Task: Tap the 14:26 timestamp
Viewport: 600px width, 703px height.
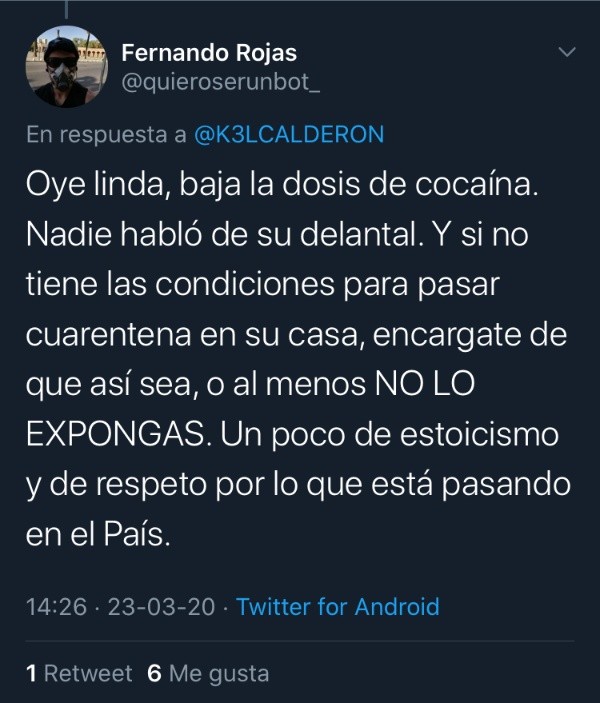Action: tap(56, 607)
